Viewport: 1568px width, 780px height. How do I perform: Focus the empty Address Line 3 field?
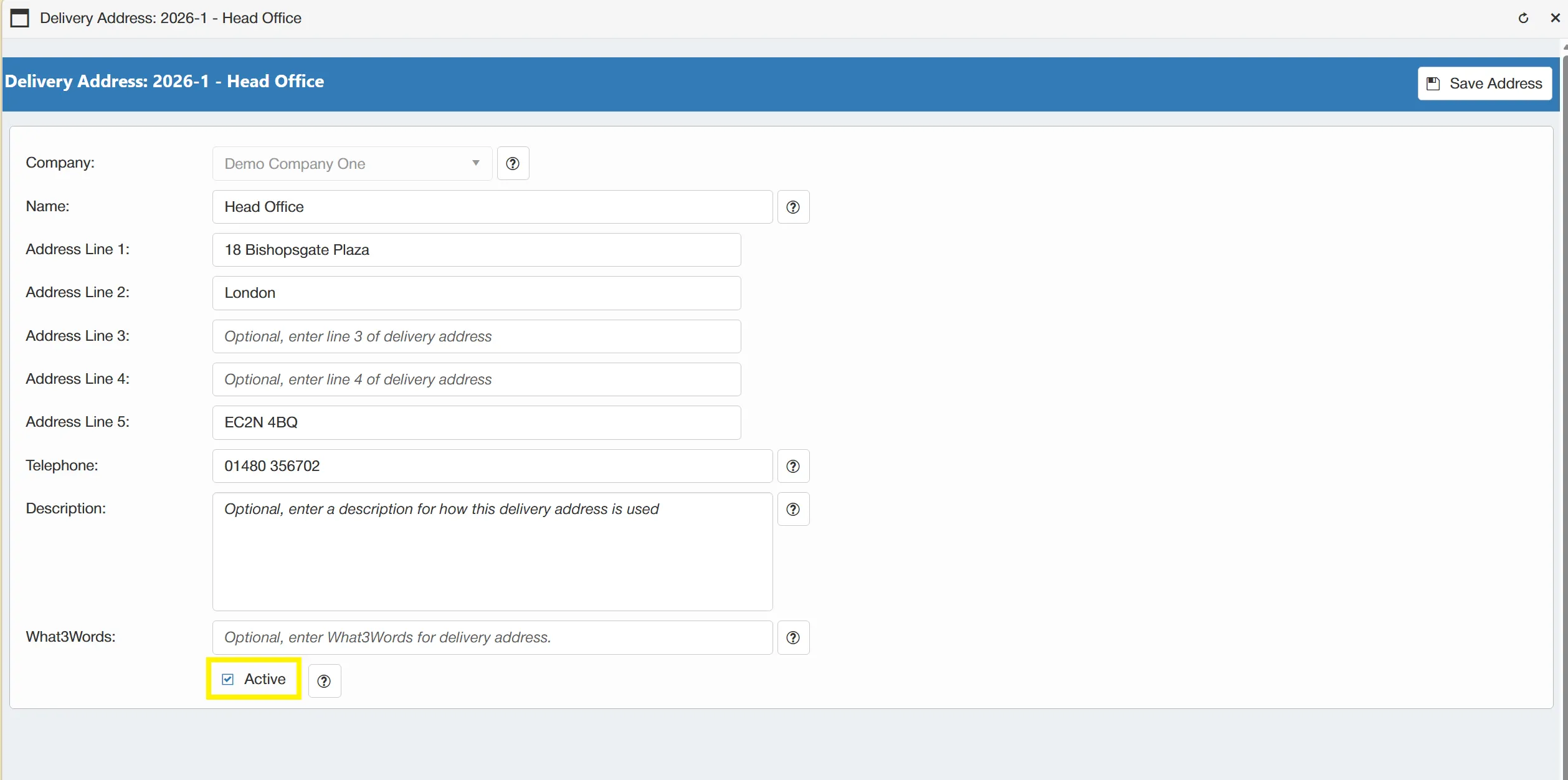click(477, 336)
